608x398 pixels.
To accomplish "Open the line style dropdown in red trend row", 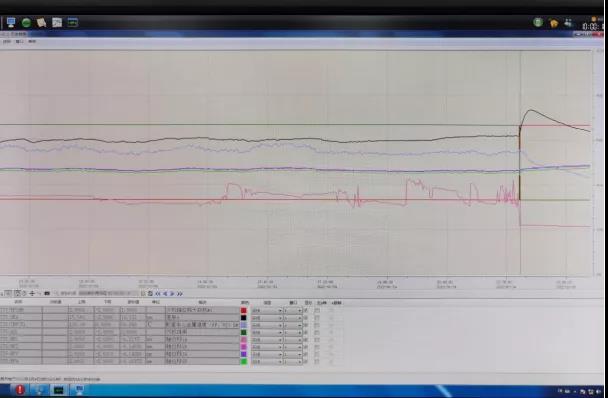I will [267, 310].
